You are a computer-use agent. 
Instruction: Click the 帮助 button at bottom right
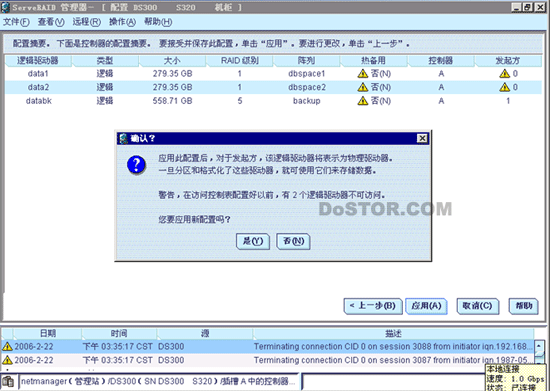point(523,306)
